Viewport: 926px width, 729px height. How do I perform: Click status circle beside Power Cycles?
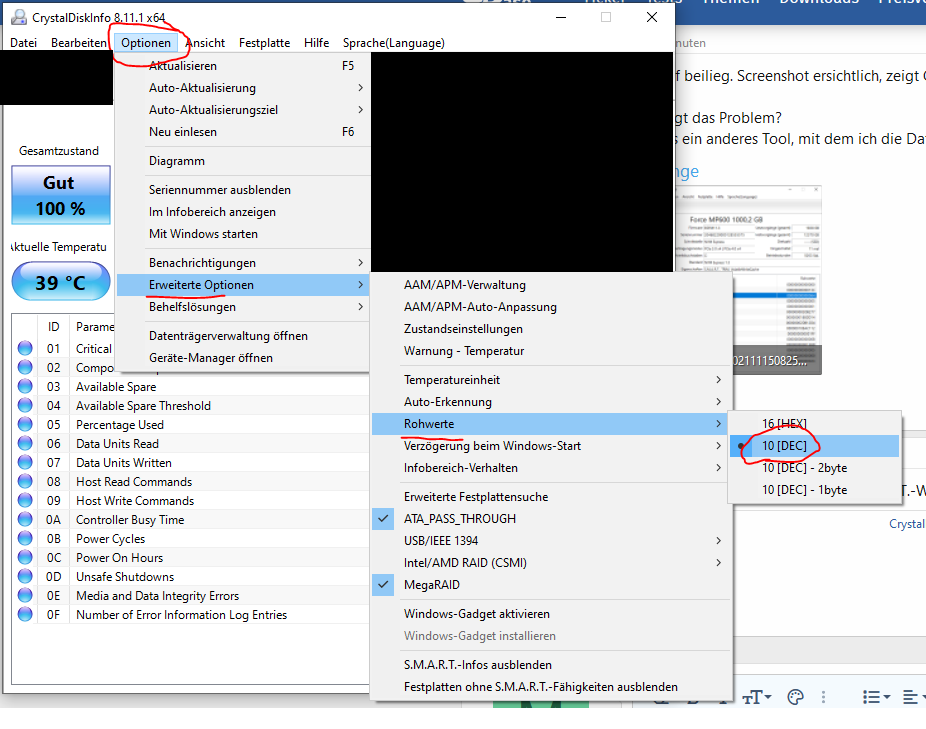(25, 538)
